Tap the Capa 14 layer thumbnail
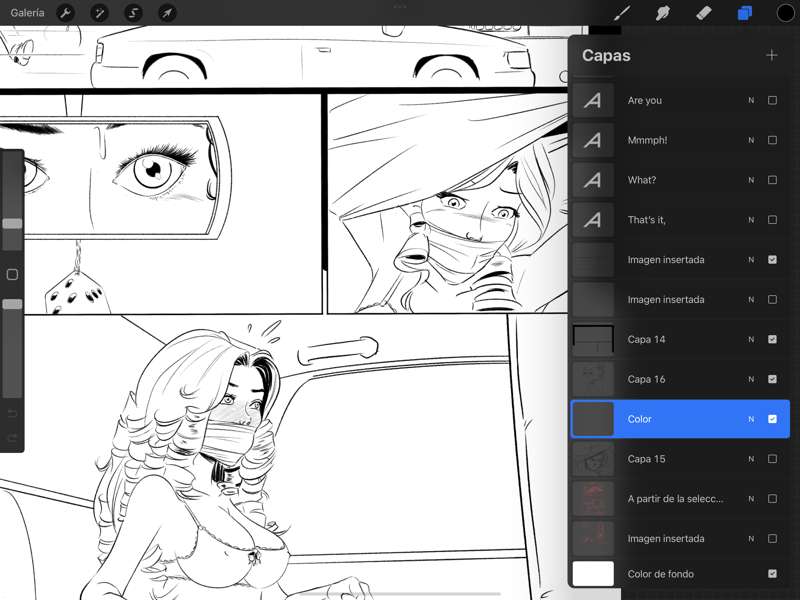The height and width of the screenshot is (600, 800). point(593,339)
